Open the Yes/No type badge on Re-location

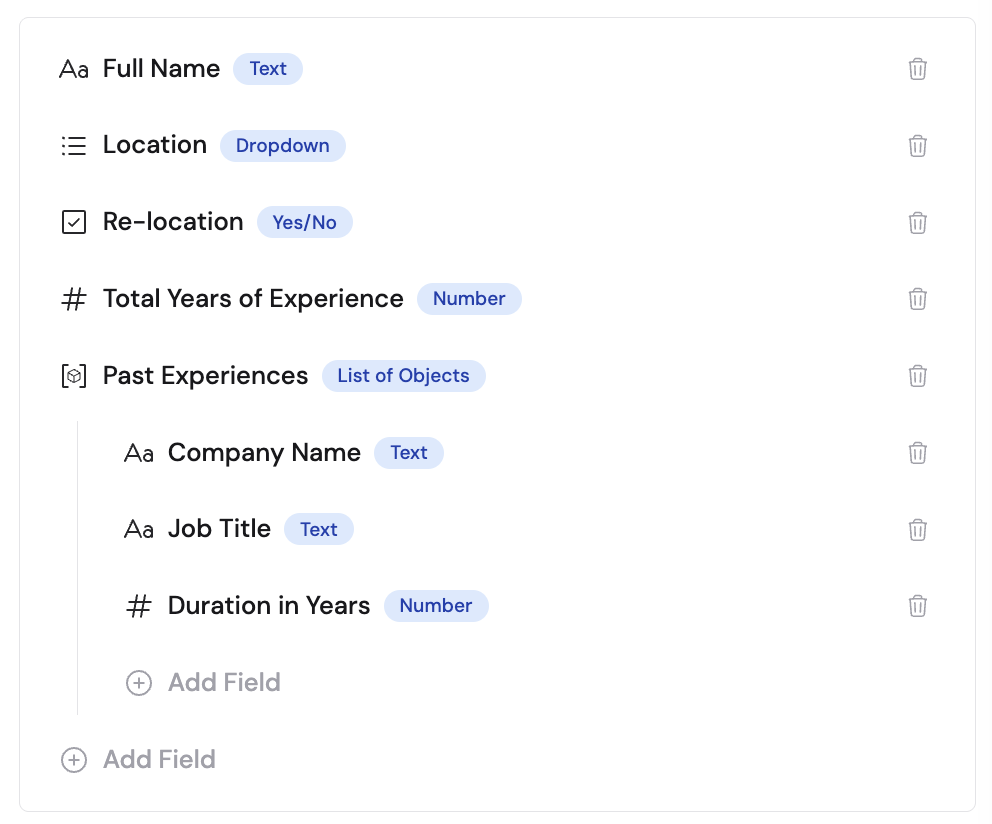tap(304, 221)
